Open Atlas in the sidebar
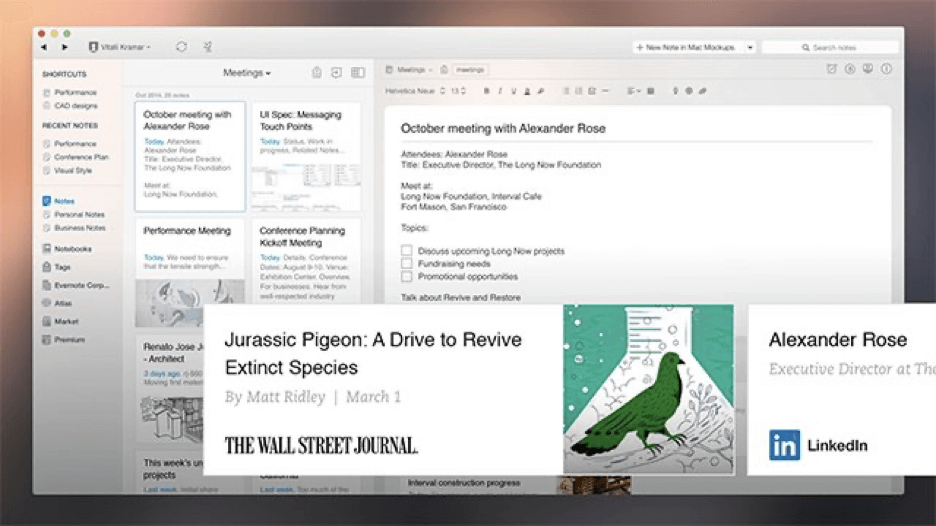 pyautogui.click(x=57, y=303)
